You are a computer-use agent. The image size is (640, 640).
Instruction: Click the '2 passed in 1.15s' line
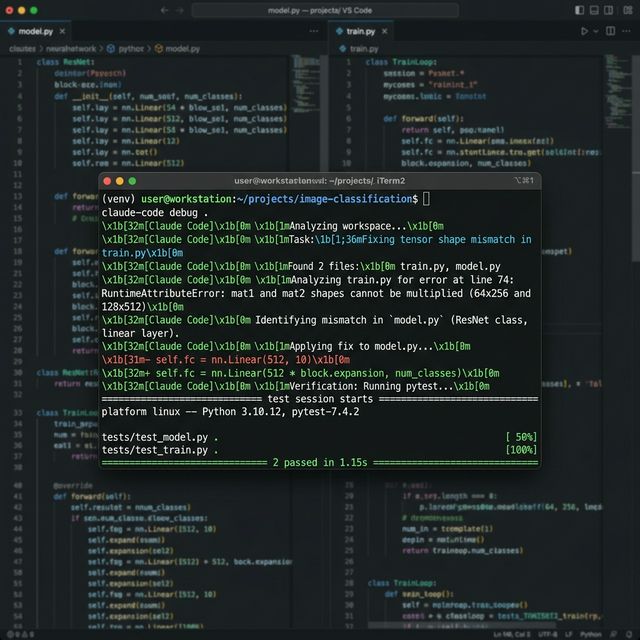pos(320,462)
